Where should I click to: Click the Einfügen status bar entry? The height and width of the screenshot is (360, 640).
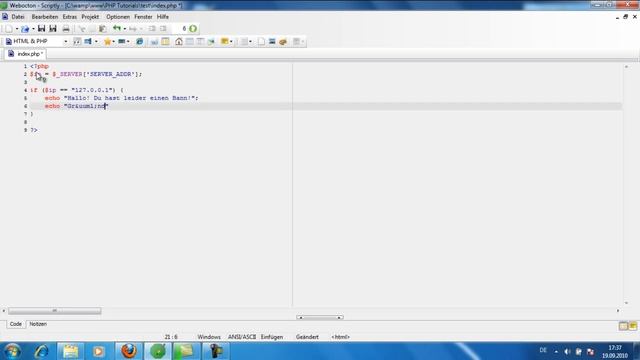tap(272, 337)
